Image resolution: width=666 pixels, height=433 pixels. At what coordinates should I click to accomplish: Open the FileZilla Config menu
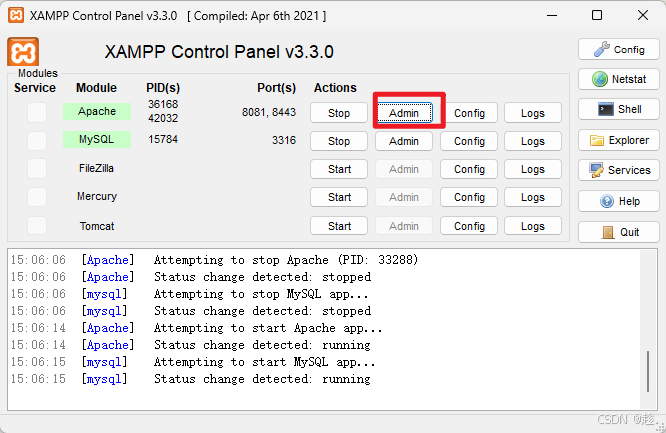(x=469, y=169)
